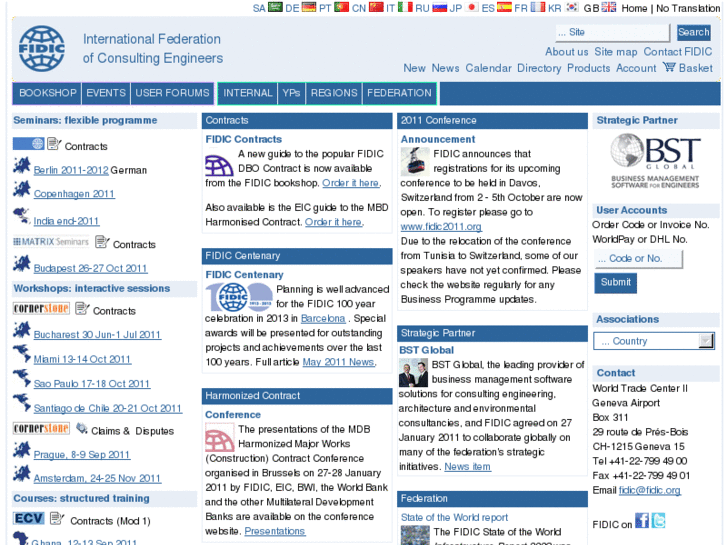Open the May 2011 News link
The height and width of the screenshot is (545, 727).
[338, 362]
